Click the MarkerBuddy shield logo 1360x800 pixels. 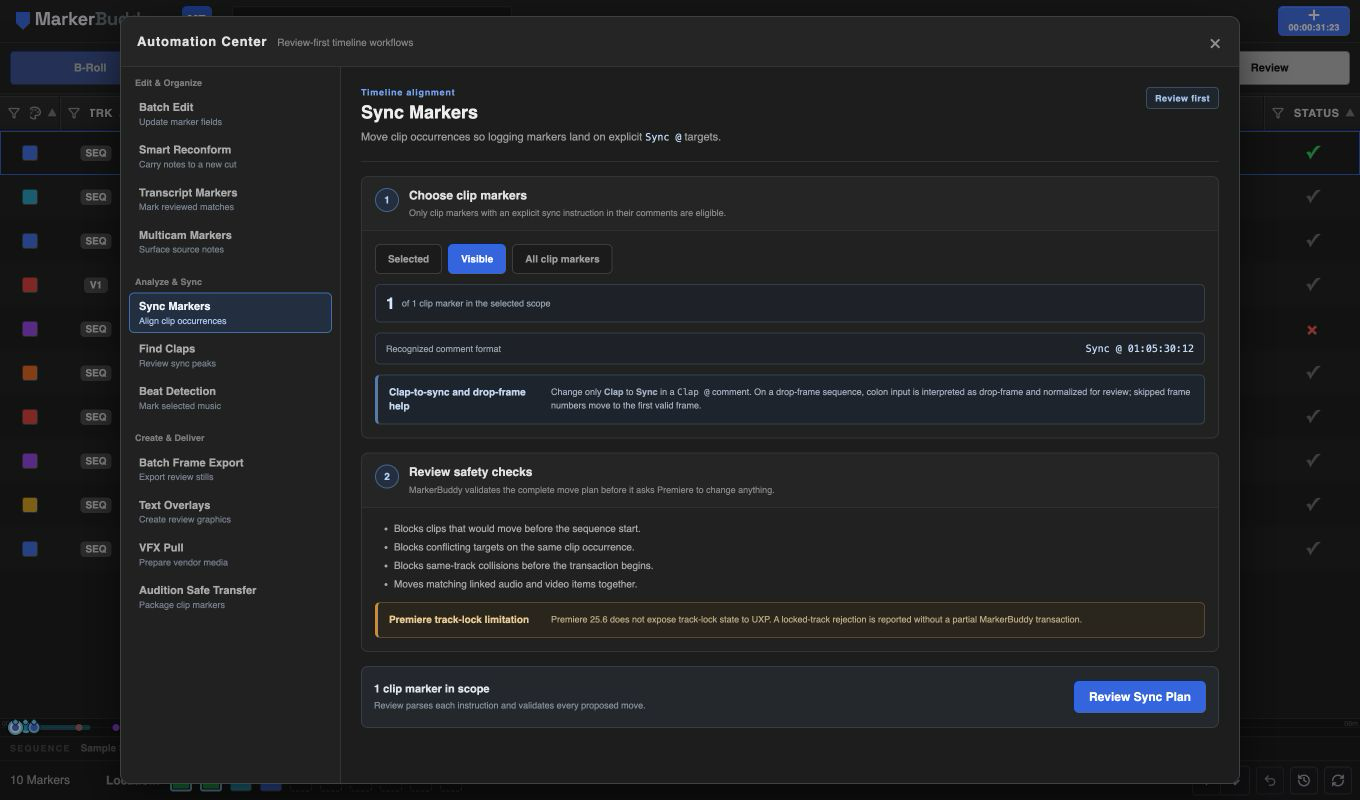[x=22, y=20]
